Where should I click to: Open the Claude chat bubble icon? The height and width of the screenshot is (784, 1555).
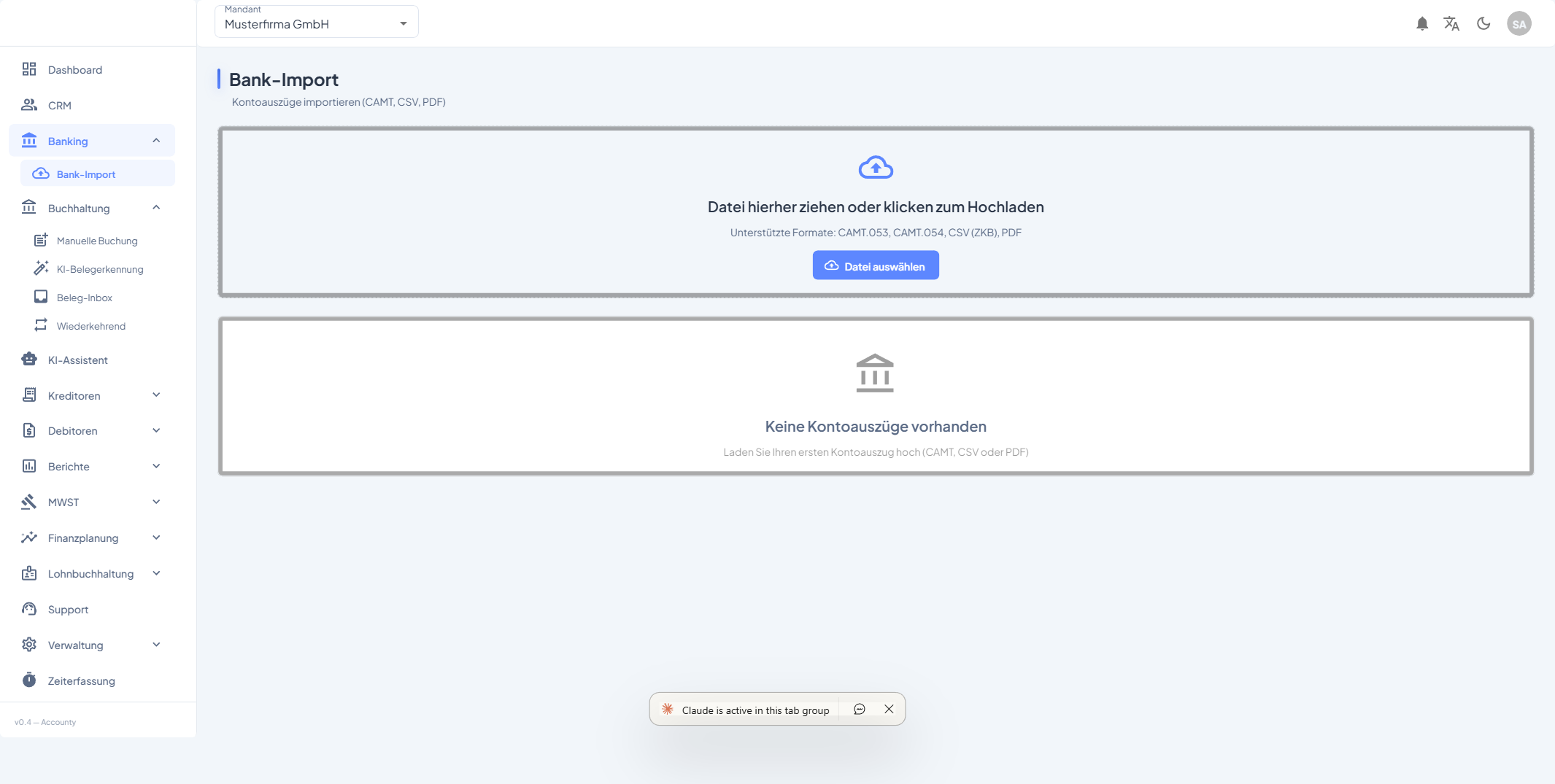pyautogui.click(x=860, y=710)
